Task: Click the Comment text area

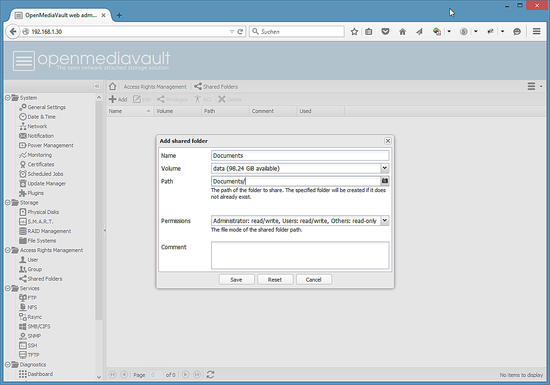Action: pyautogui.click(x=300, y=255)
